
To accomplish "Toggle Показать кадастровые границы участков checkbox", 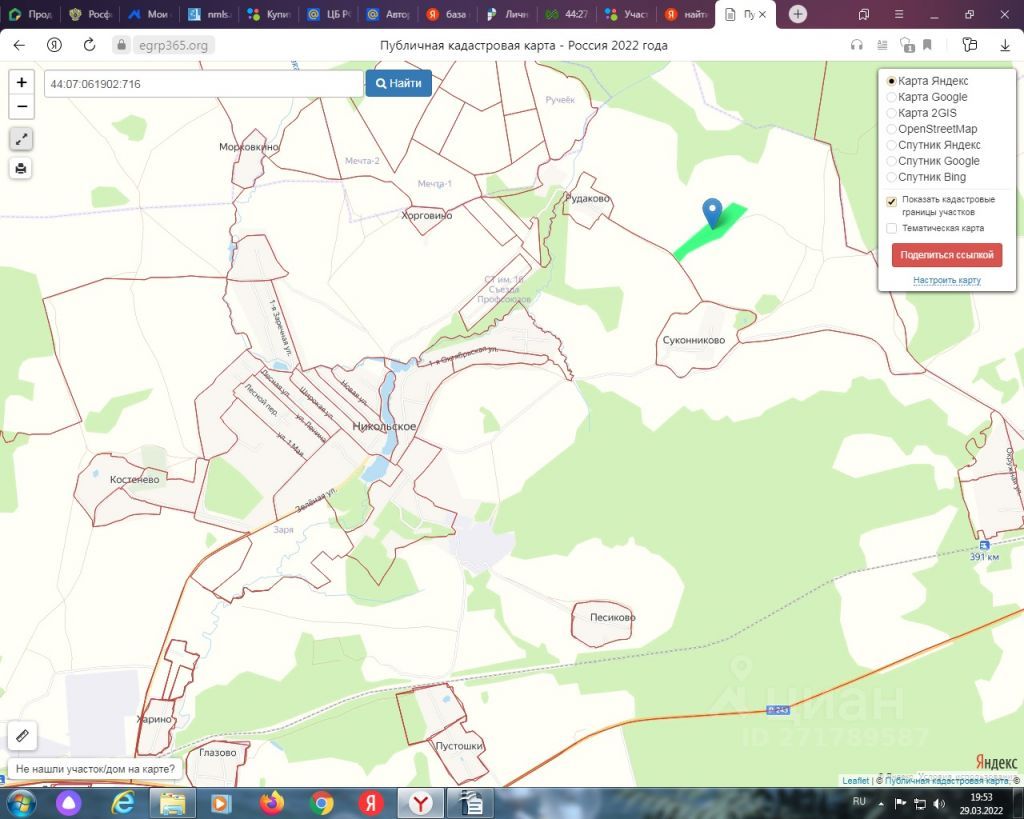I will [891, 201].
